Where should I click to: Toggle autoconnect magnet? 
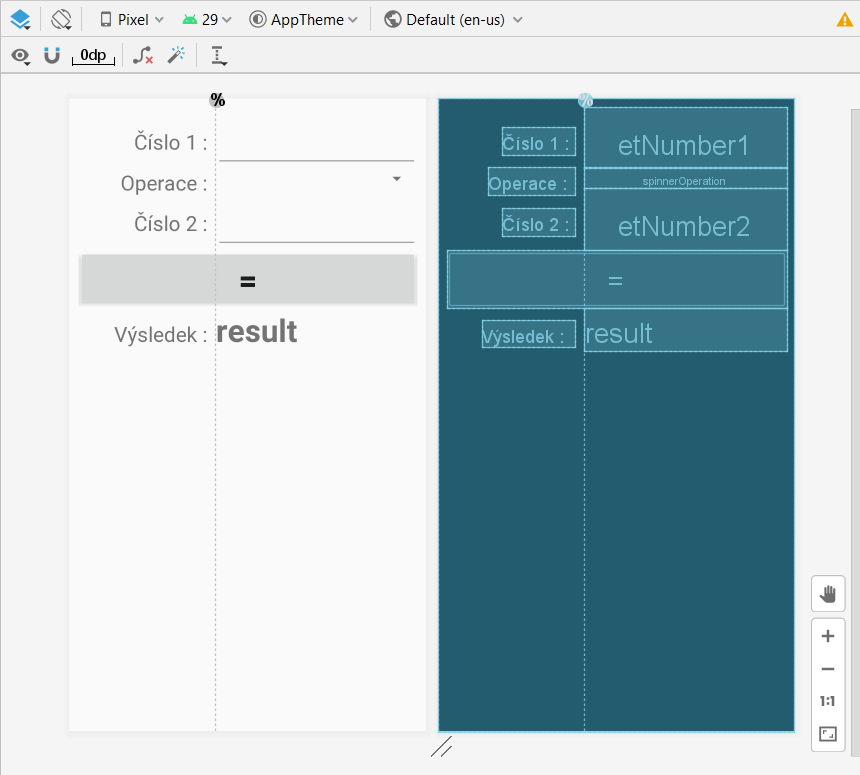[52, 56]
